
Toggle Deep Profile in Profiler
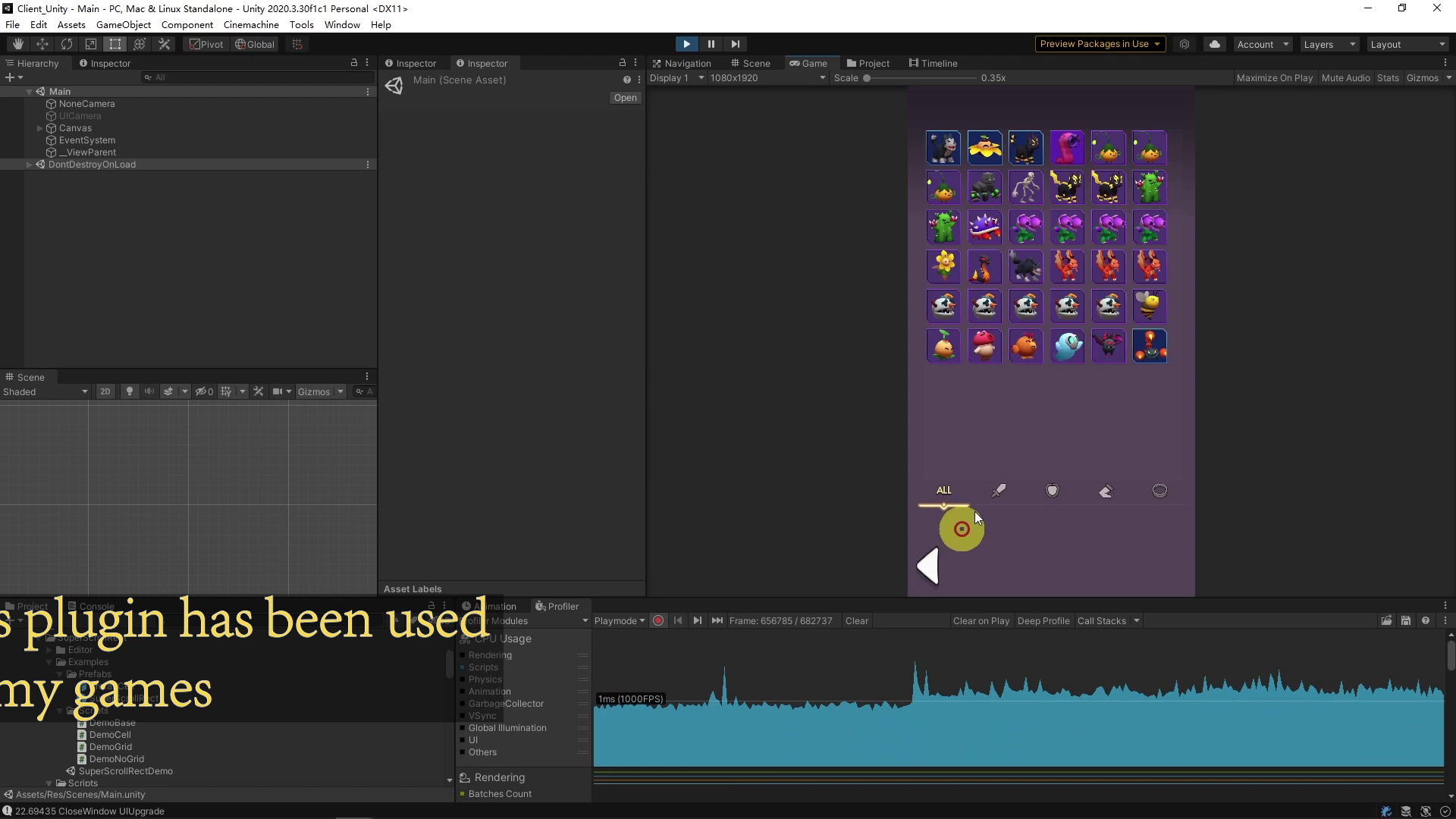point(1043,621)
